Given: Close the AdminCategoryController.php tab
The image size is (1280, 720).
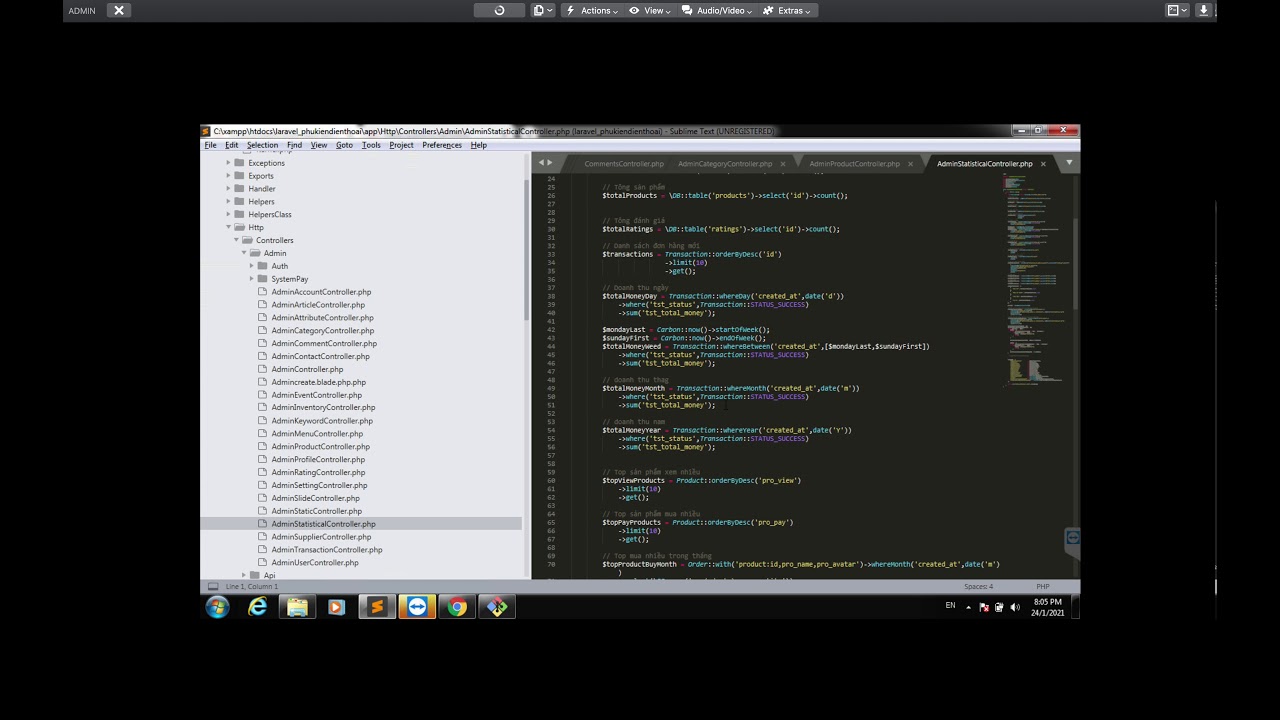Looking at the screenshot, I should 783,164.
